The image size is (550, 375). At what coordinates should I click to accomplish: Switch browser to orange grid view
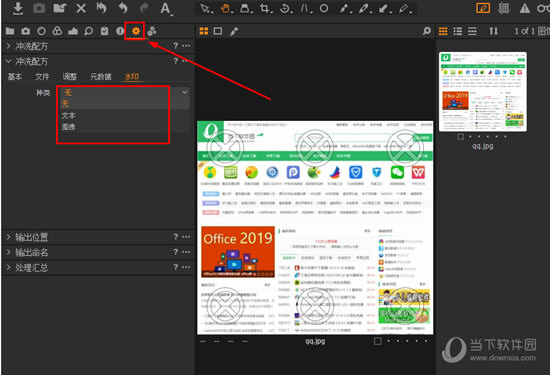click(x=443, y=31)
